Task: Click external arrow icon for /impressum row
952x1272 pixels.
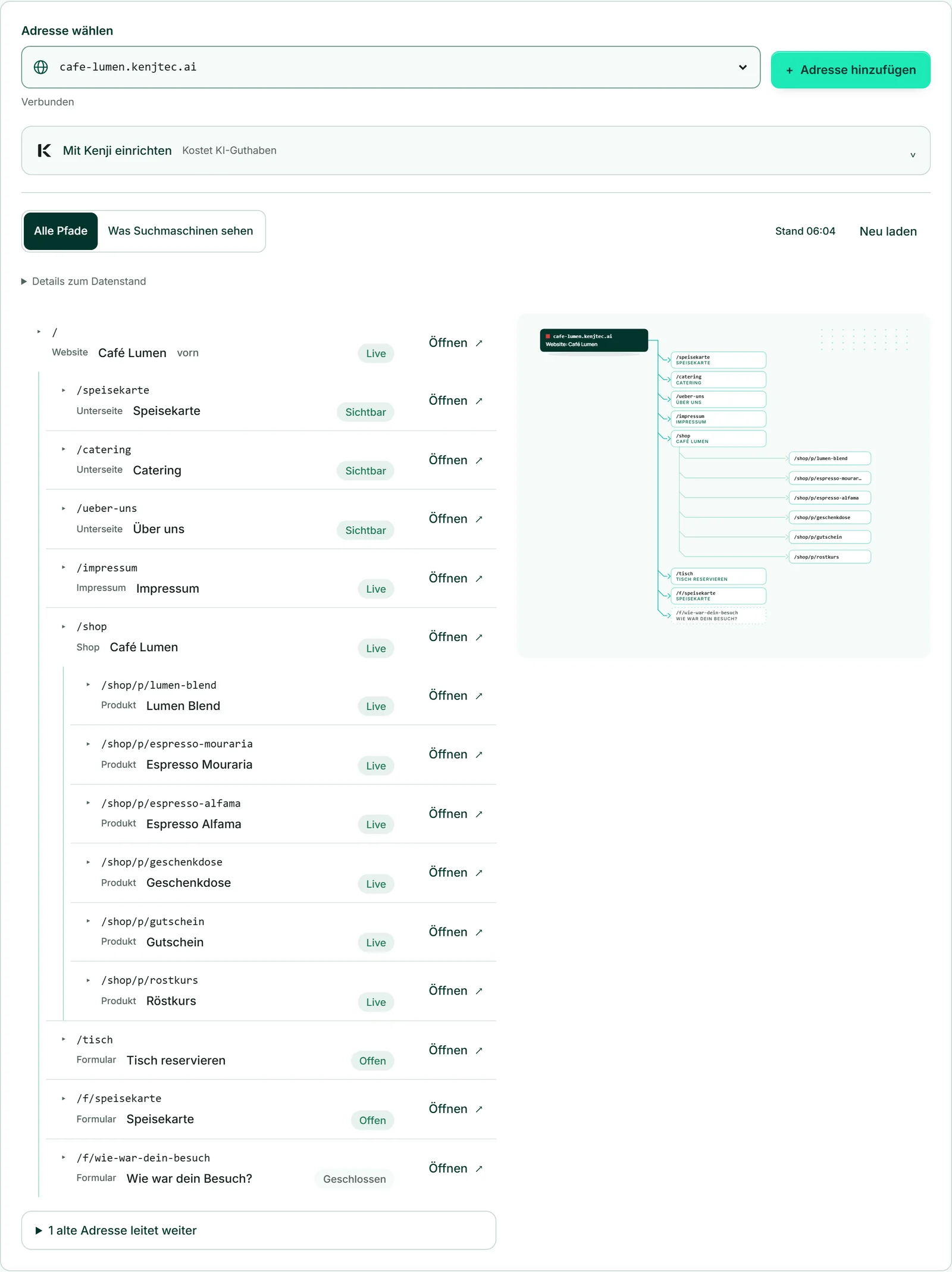Action: click(x=479, y=579)
